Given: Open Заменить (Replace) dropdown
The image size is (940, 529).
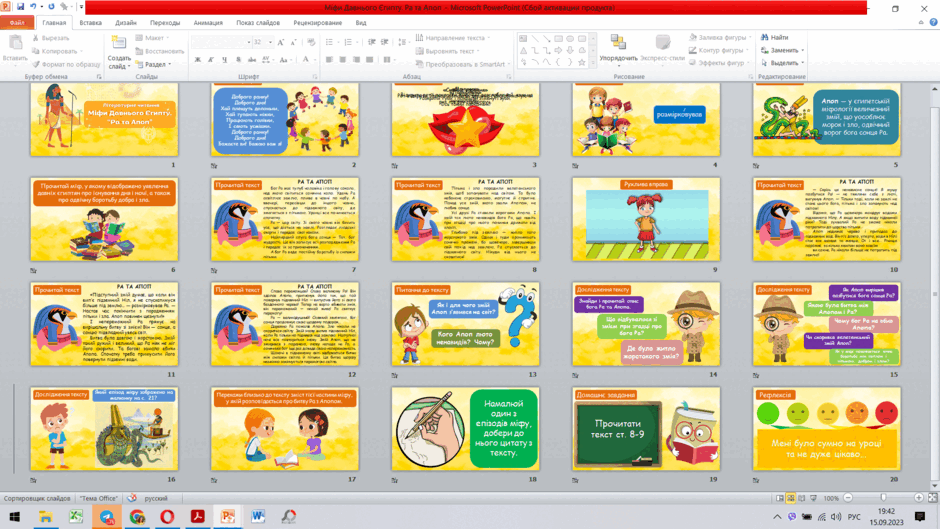Looking at the screenshot, I should 782,50.
